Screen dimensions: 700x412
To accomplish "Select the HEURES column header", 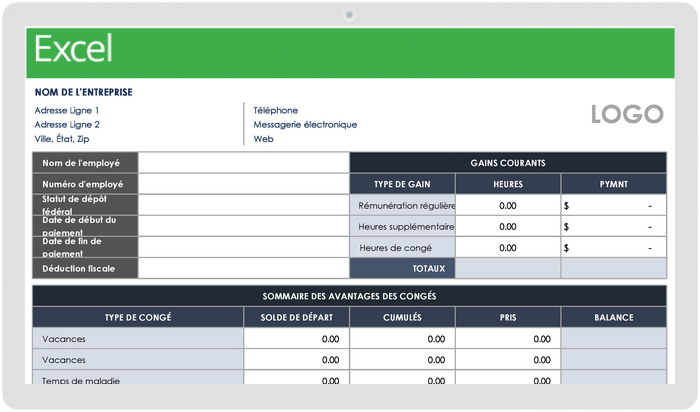I will [x=508, y=184].
